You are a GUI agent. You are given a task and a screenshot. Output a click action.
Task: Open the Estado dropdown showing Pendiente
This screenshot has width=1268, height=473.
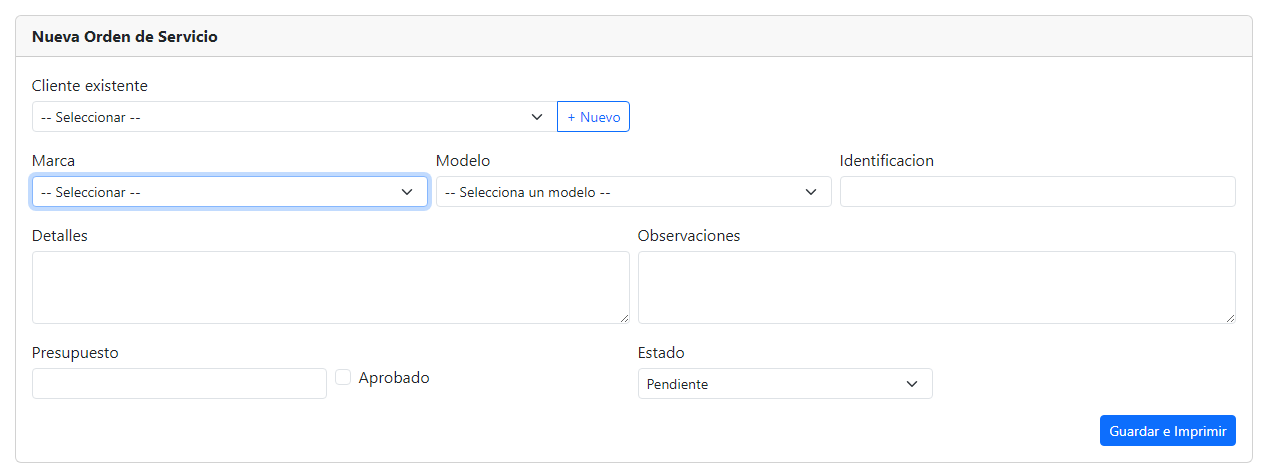784,384
